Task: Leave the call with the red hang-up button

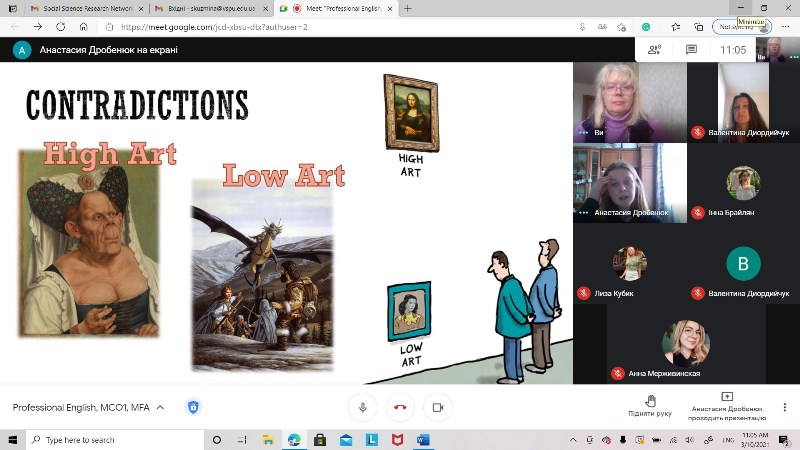Action: (x=400, y=407)
